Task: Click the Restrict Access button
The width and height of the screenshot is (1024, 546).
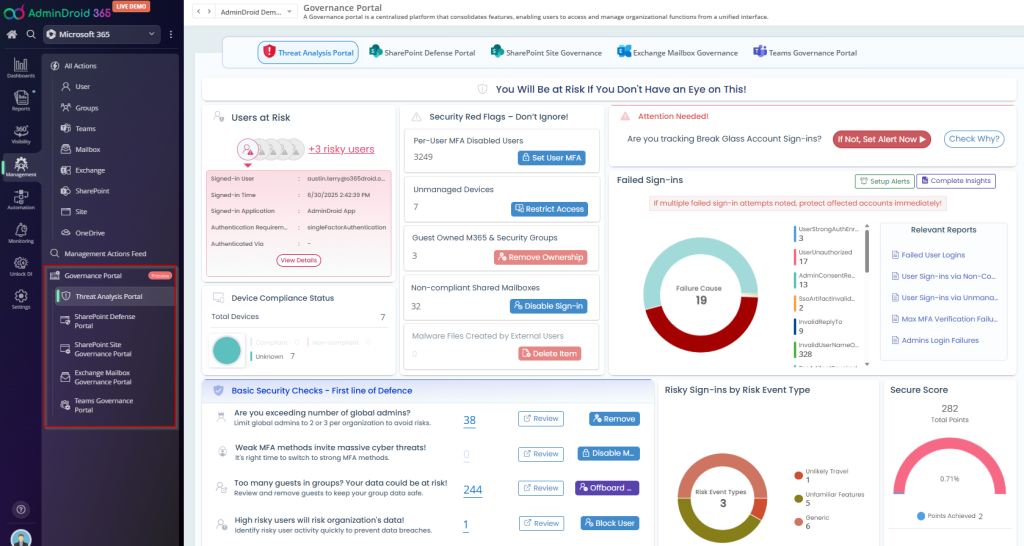Action: (549, 209)
